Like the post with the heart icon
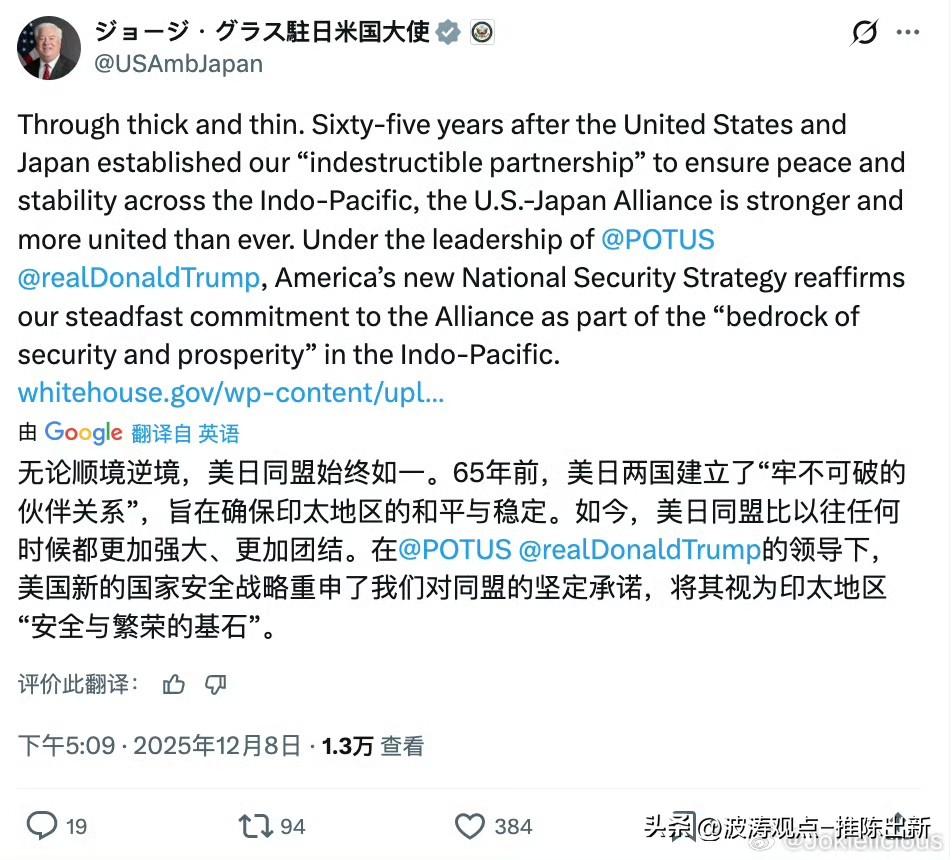Screen dimensions: 952x860 pyautogui.click(x=470, y=825)
